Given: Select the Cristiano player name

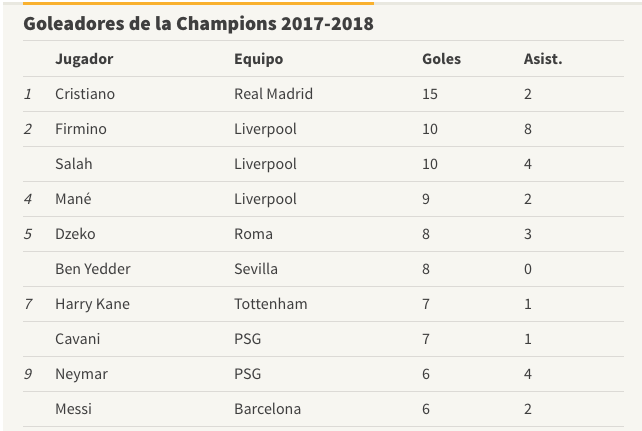Looking at the screenshot, I should [85, 94].
